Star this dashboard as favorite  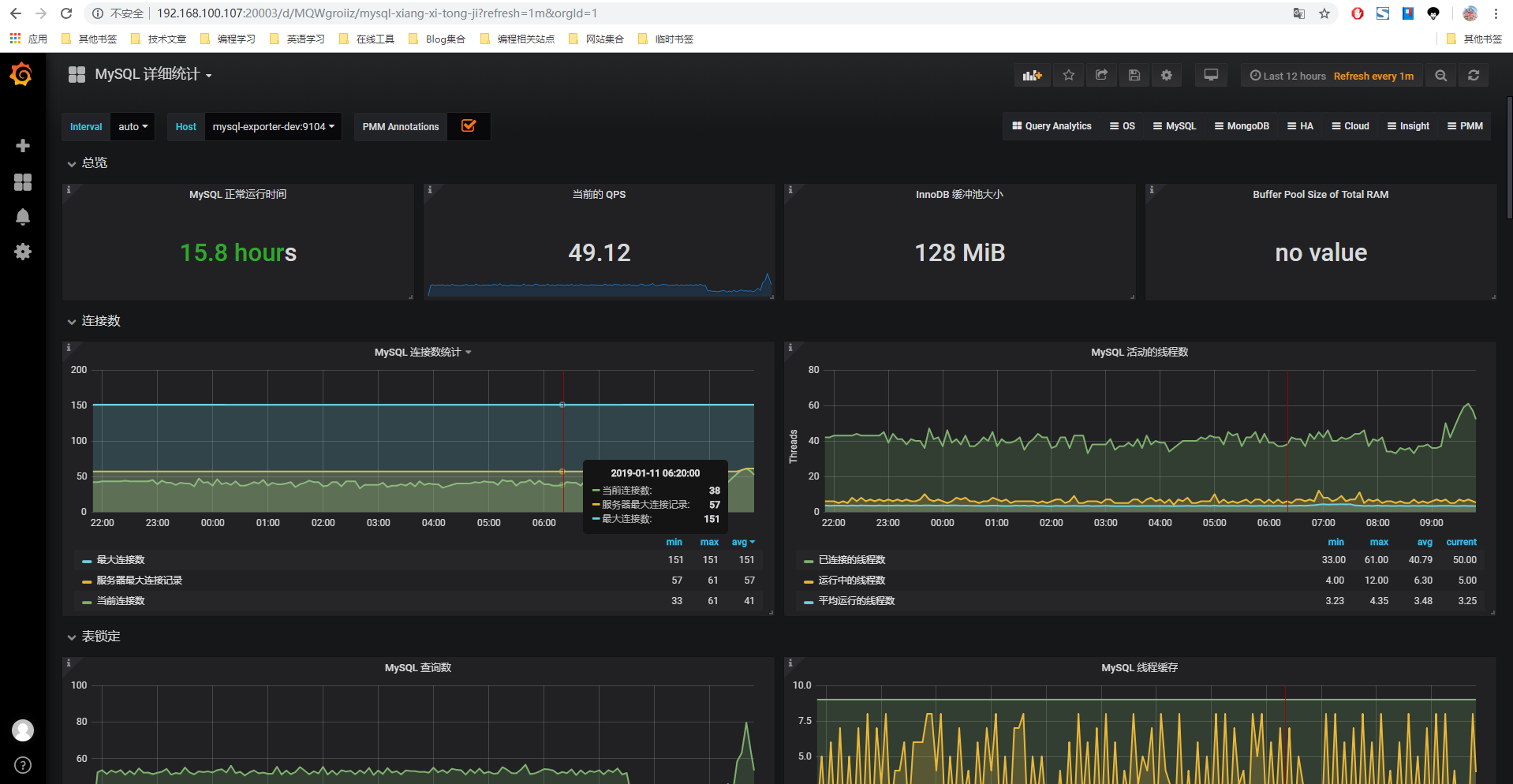(1069, 76)
